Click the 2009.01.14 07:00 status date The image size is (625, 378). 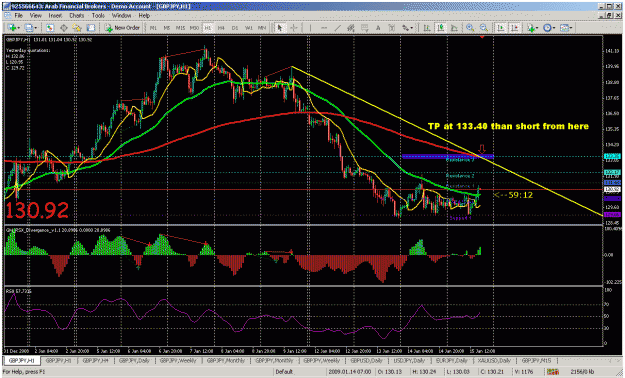[349, 372]
